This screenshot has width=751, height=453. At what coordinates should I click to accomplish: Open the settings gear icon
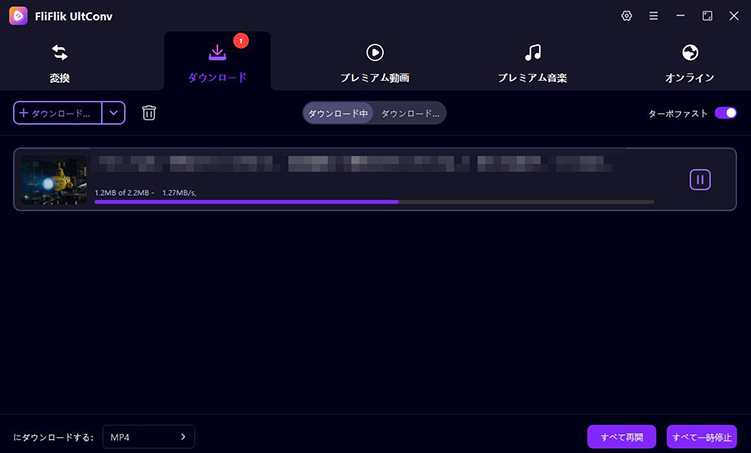pos(627,16)
